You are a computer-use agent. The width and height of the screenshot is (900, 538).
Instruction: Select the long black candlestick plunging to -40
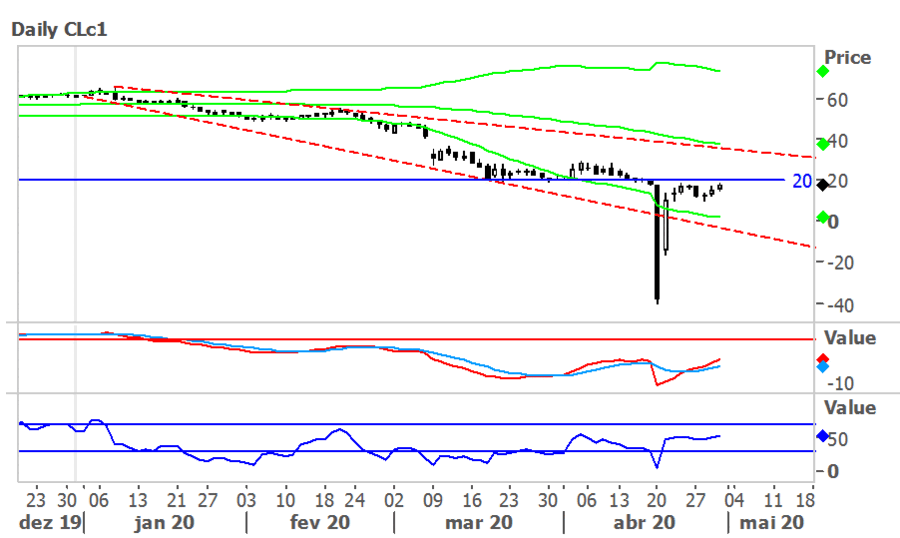tap(657, 242)
